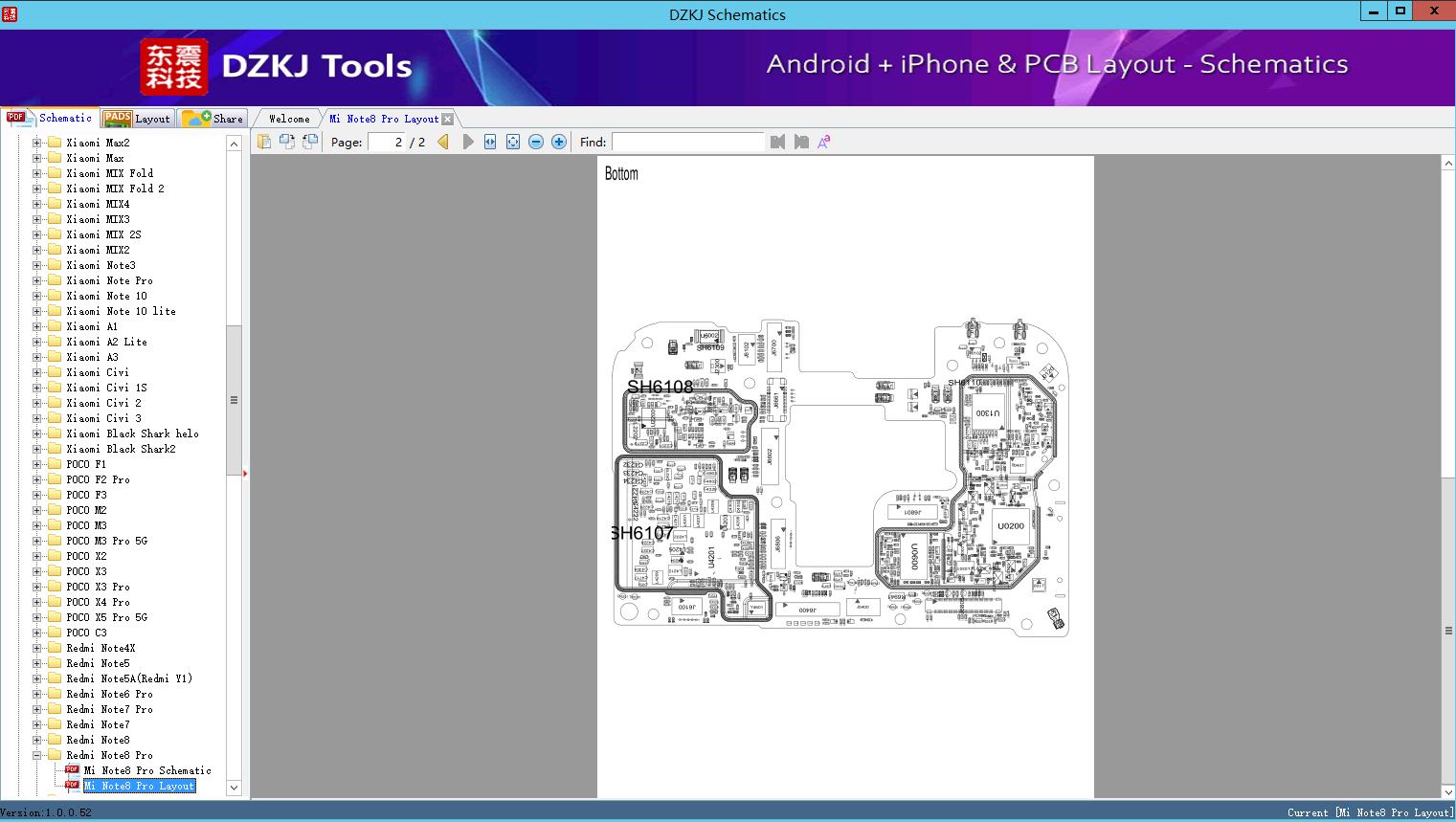
Task: Click the Xiaomi A3 folder icon
Action: (x=55, y=357)
